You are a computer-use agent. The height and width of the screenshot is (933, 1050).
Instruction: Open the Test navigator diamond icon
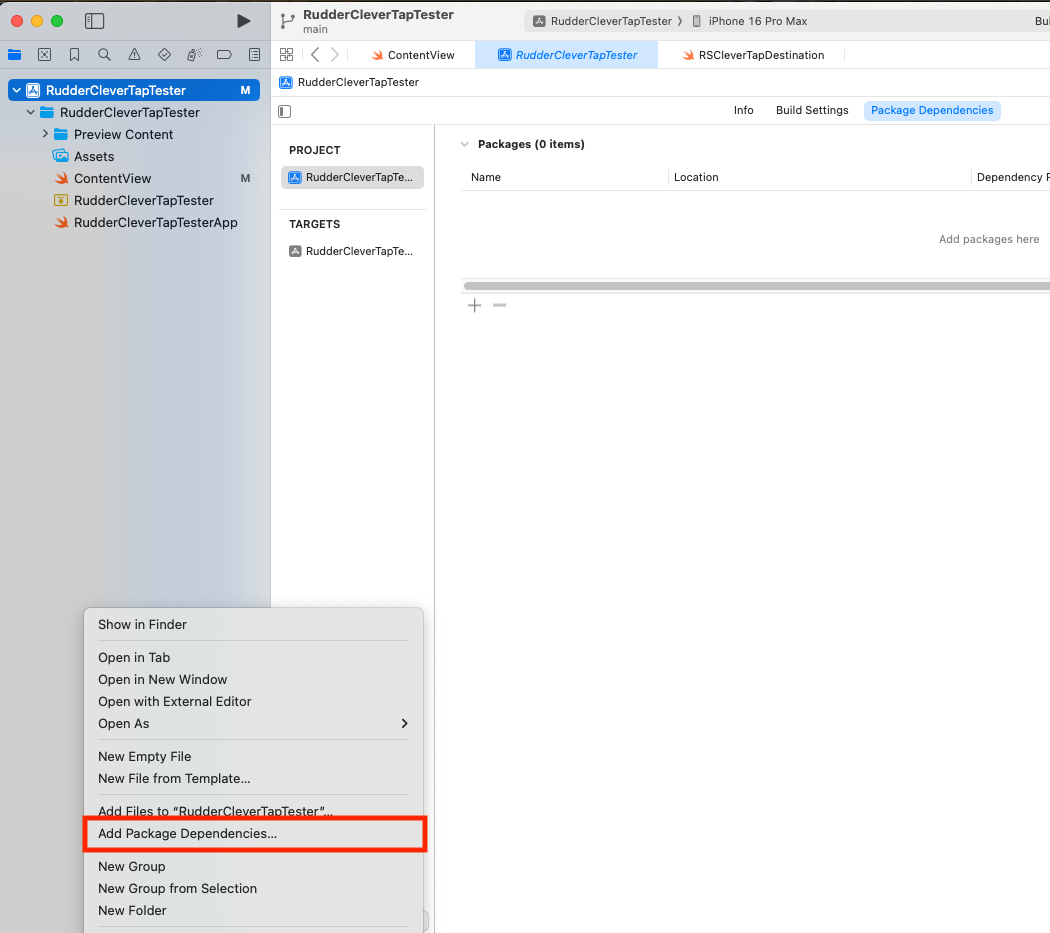coord(164,54)
